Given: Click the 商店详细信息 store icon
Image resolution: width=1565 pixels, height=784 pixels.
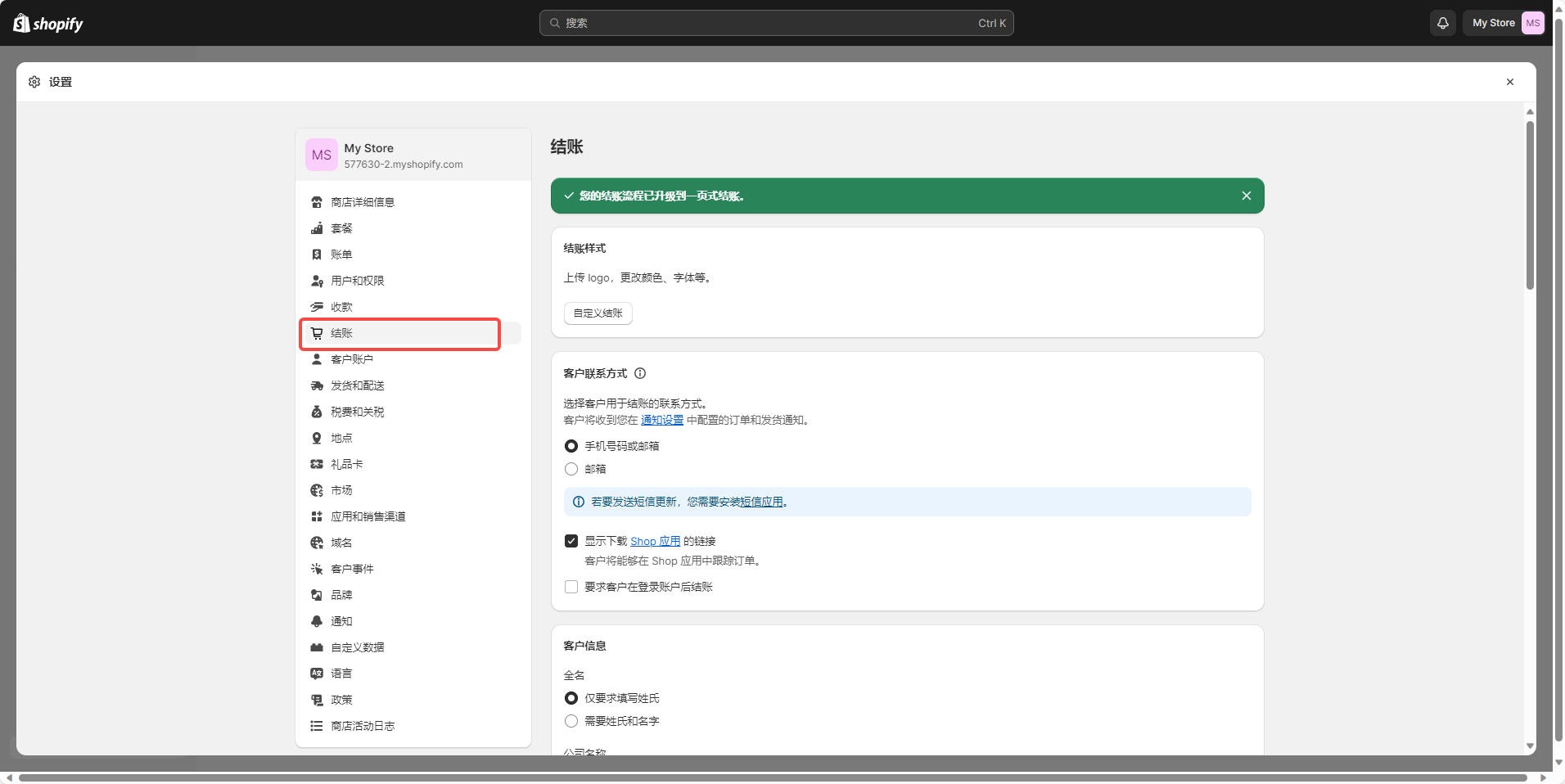Looking at the screenshot, I should click(317, 202).
